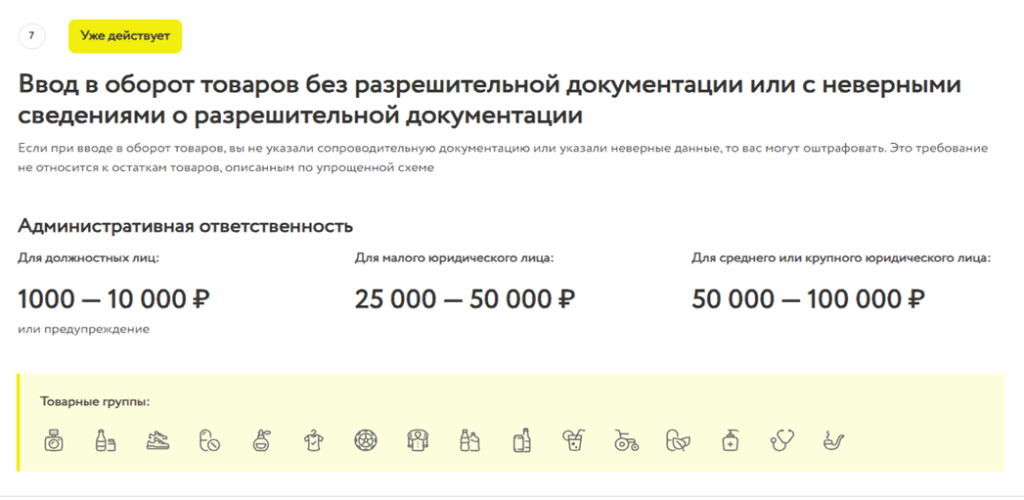1024x500 pixels.
Task: Select the shirt on hanger icon
Action: 313,440
